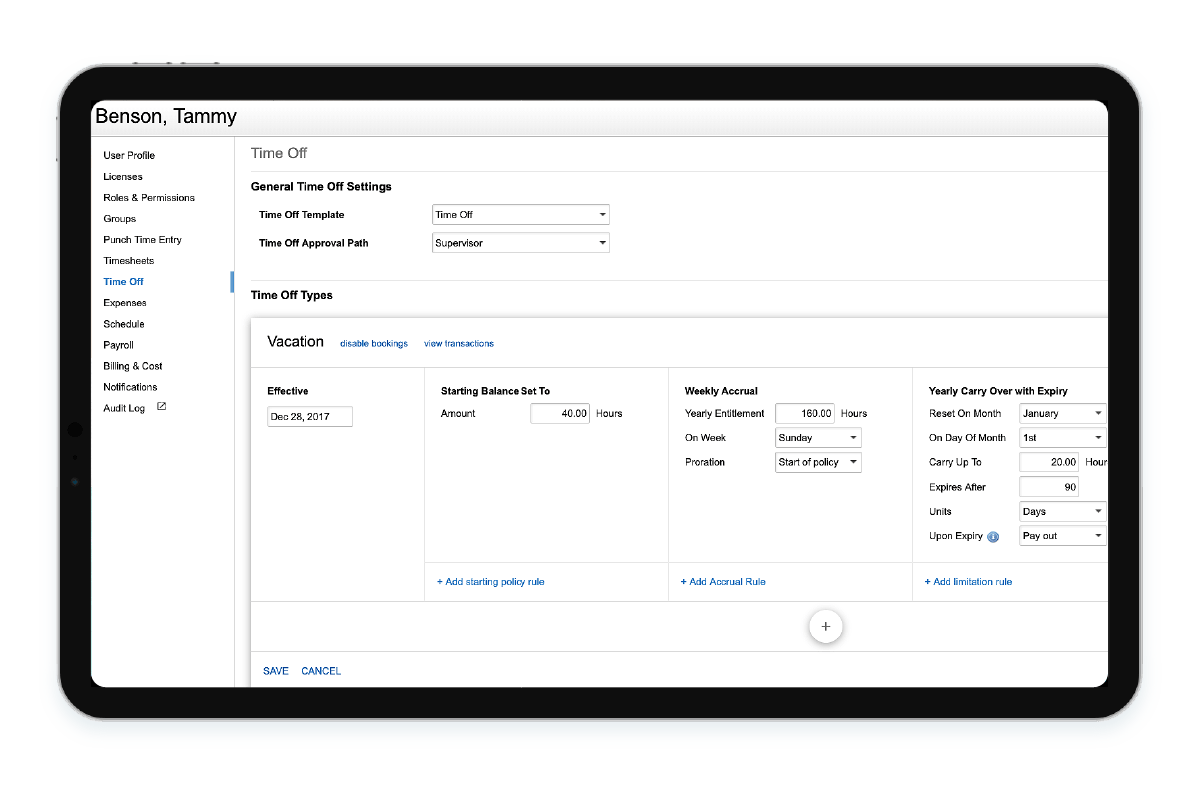Open Expenses in the sidebar
The width and height of the screenshot is (1200, 800).
[x=125, y=303]
